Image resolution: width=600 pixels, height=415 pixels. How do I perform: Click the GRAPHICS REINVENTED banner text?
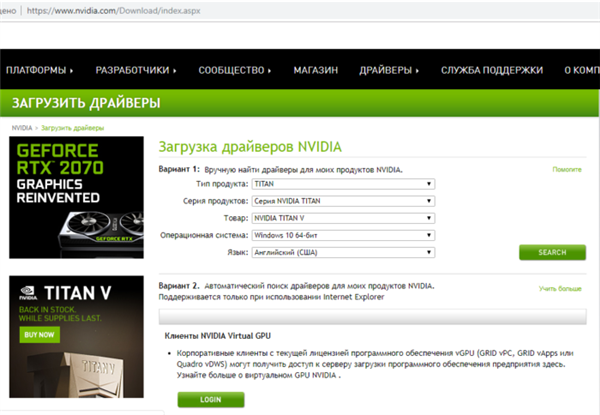coord(58,191)
